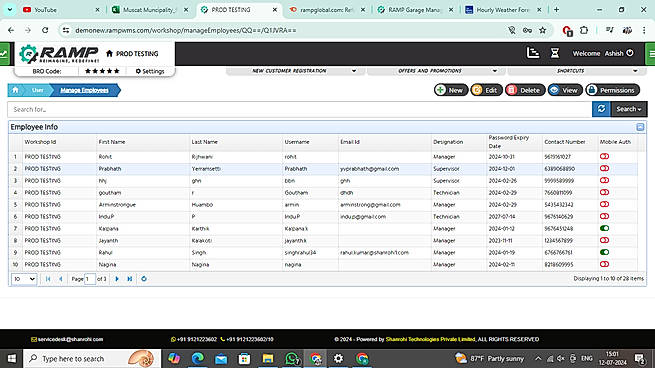Image resolution: width=655 pixels, height=368 pixels.
Task: Open a new browser tab
Action: click(556, 10)
